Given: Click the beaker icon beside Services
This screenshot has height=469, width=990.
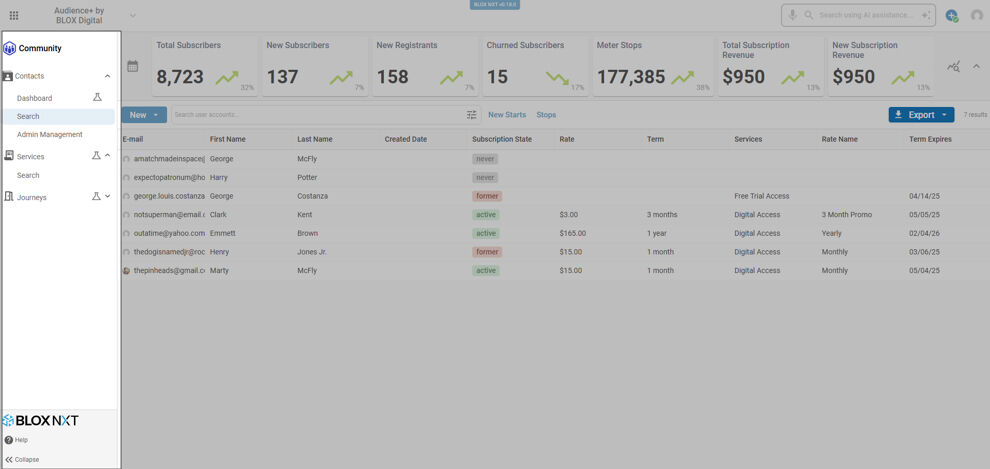Looking at the screenshot, I should (96, 155).
